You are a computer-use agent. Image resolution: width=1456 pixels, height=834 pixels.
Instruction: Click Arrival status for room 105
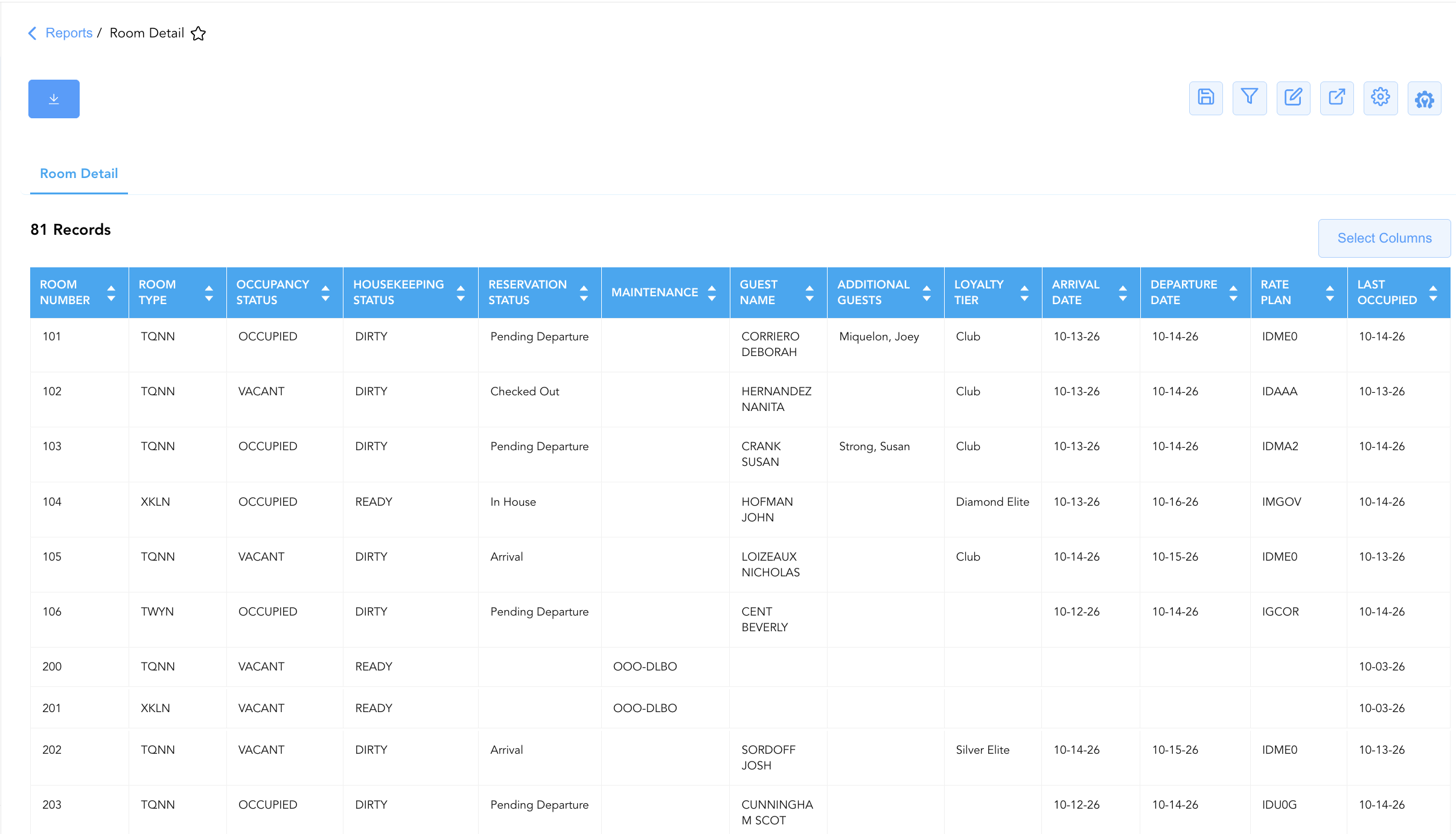click(506, 557)
